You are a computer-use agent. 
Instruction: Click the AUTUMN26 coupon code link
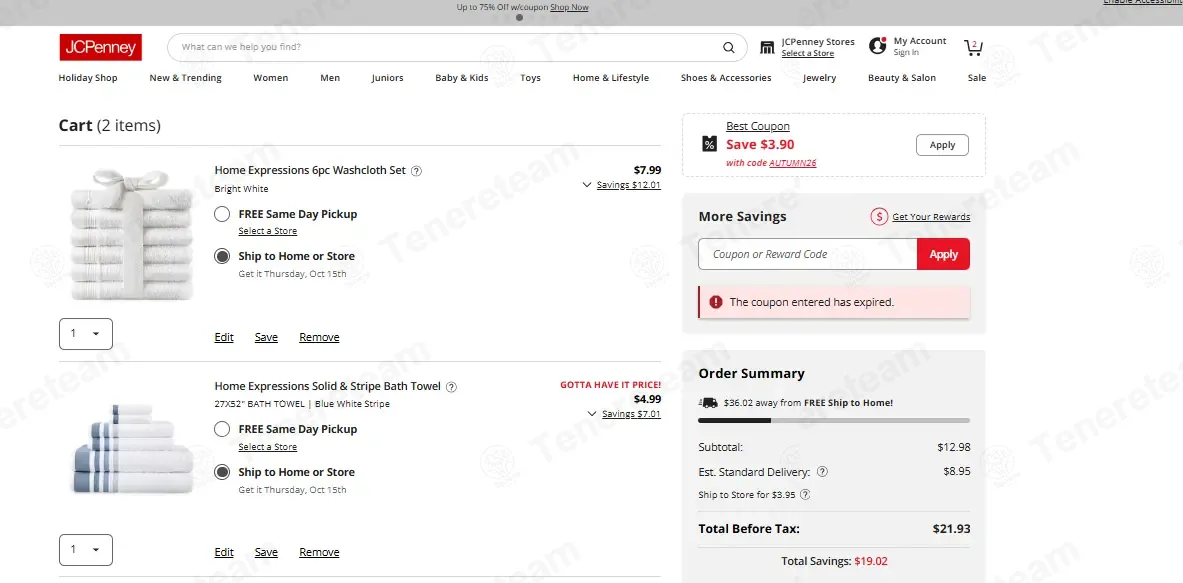click(x=793, y=163)
